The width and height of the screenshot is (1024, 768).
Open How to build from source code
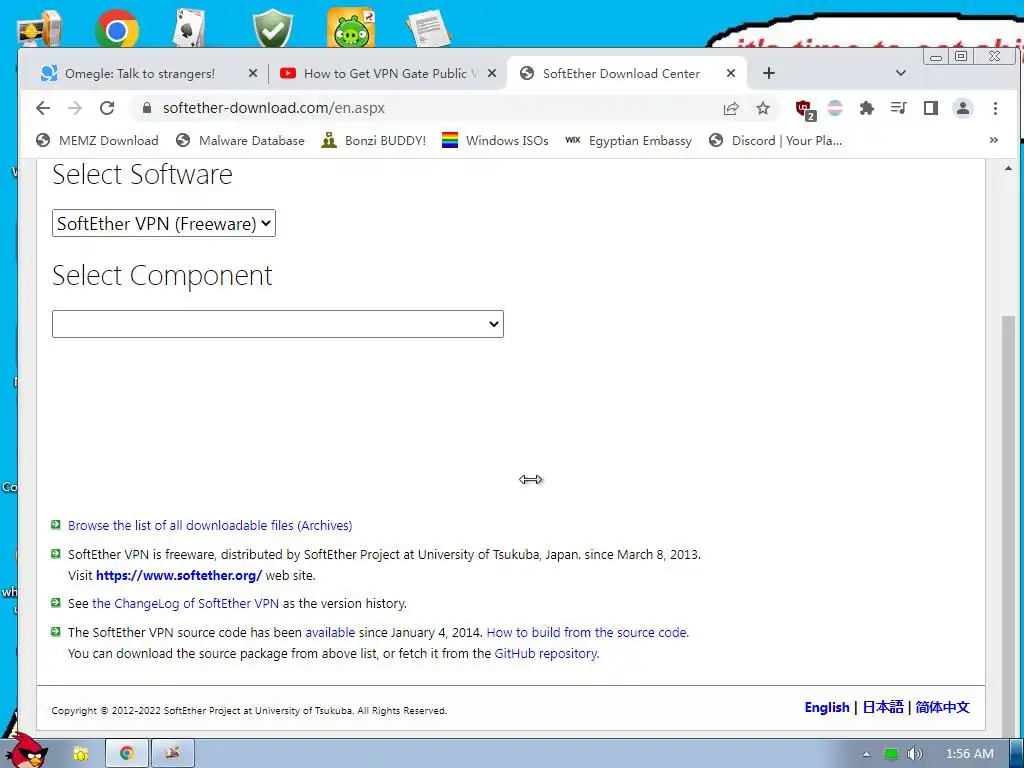tap(588, 633)
